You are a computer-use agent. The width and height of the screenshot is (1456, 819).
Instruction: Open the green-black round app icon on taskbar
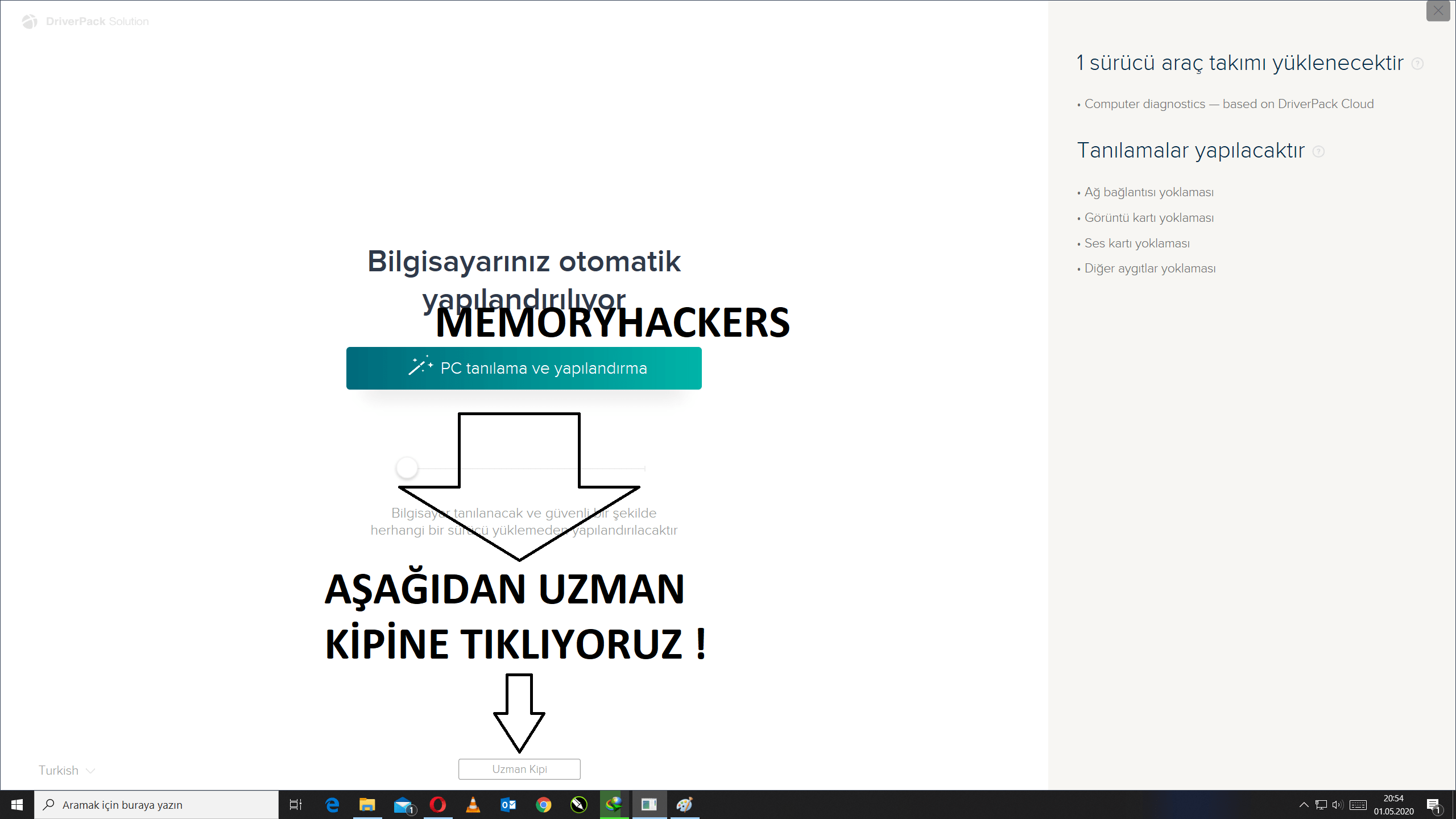[579, 805]
